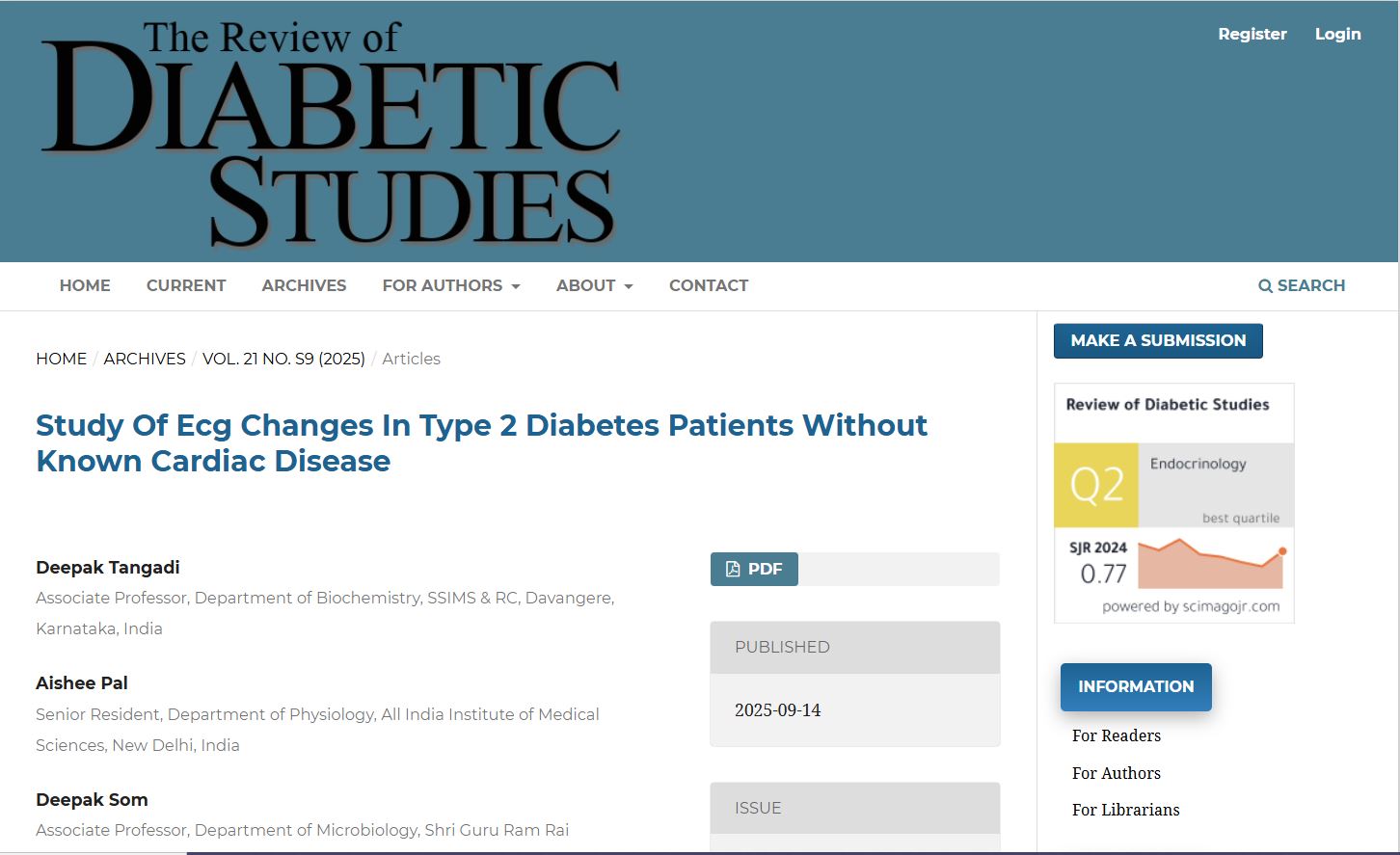Open the Contact page menu item

[709, 285]
